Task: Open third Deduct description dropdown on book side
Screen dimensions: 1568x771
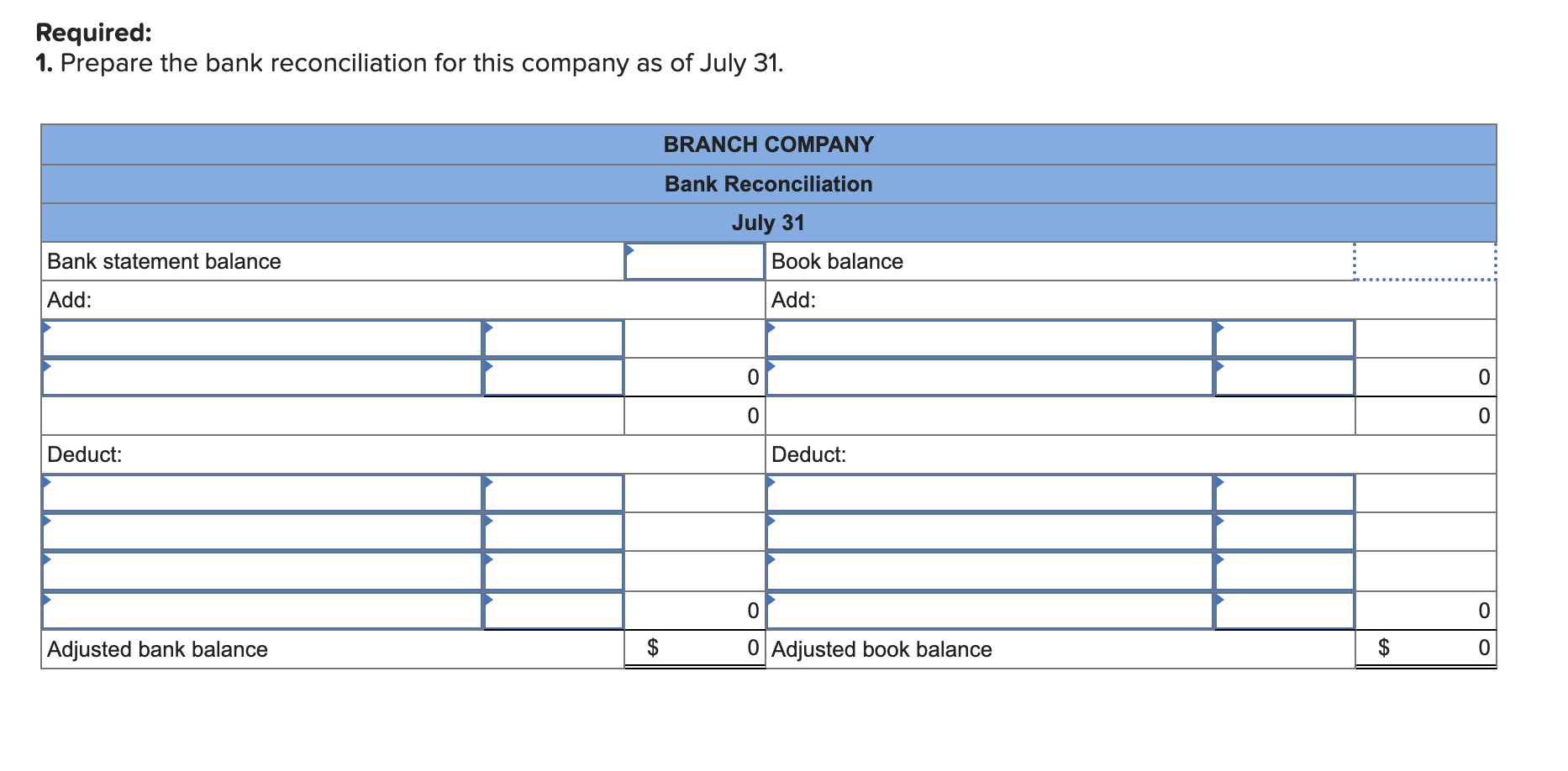Action: (990, 571)
